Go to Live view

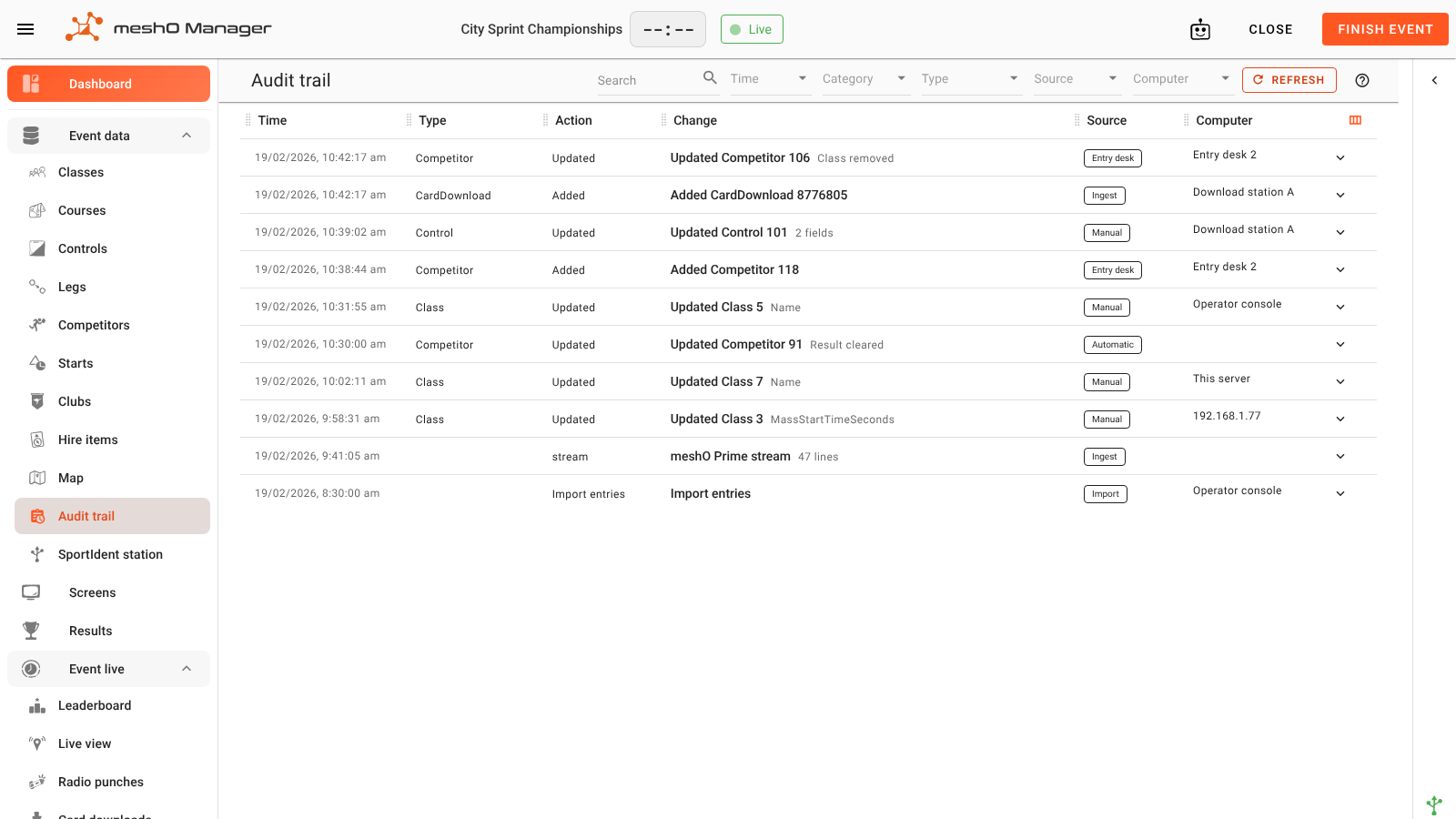112,743
